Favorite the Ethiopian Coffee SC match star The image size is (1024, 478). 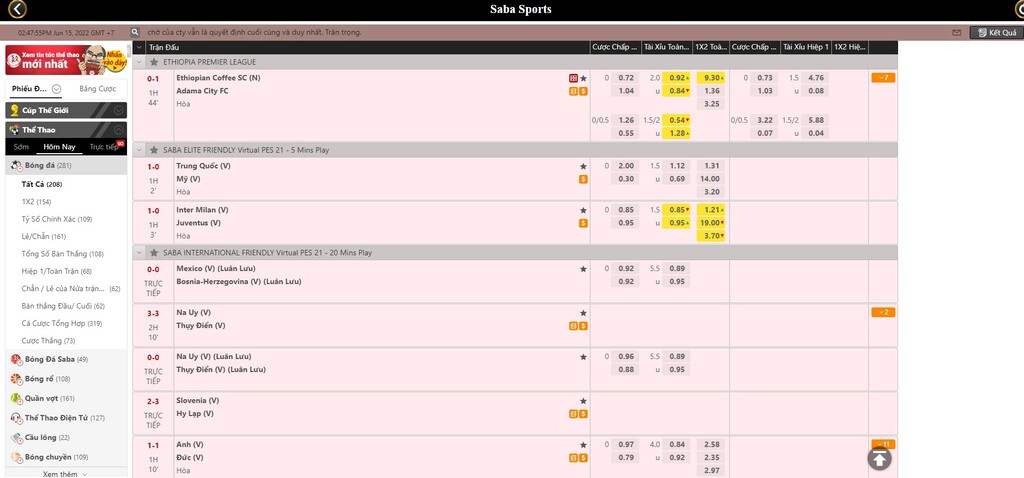click(583, 78)
